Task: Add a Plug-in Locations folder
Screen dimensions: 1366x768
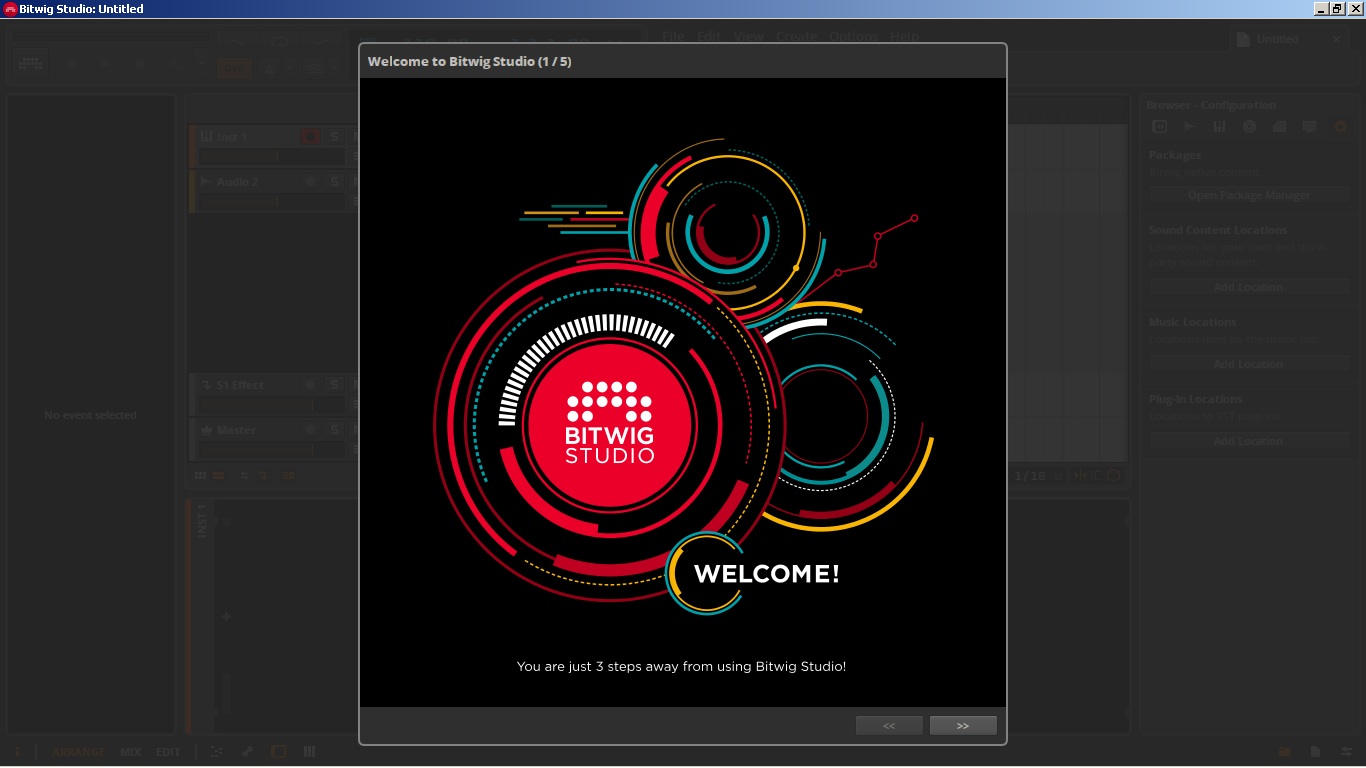Action: (x=1248, y=441)
